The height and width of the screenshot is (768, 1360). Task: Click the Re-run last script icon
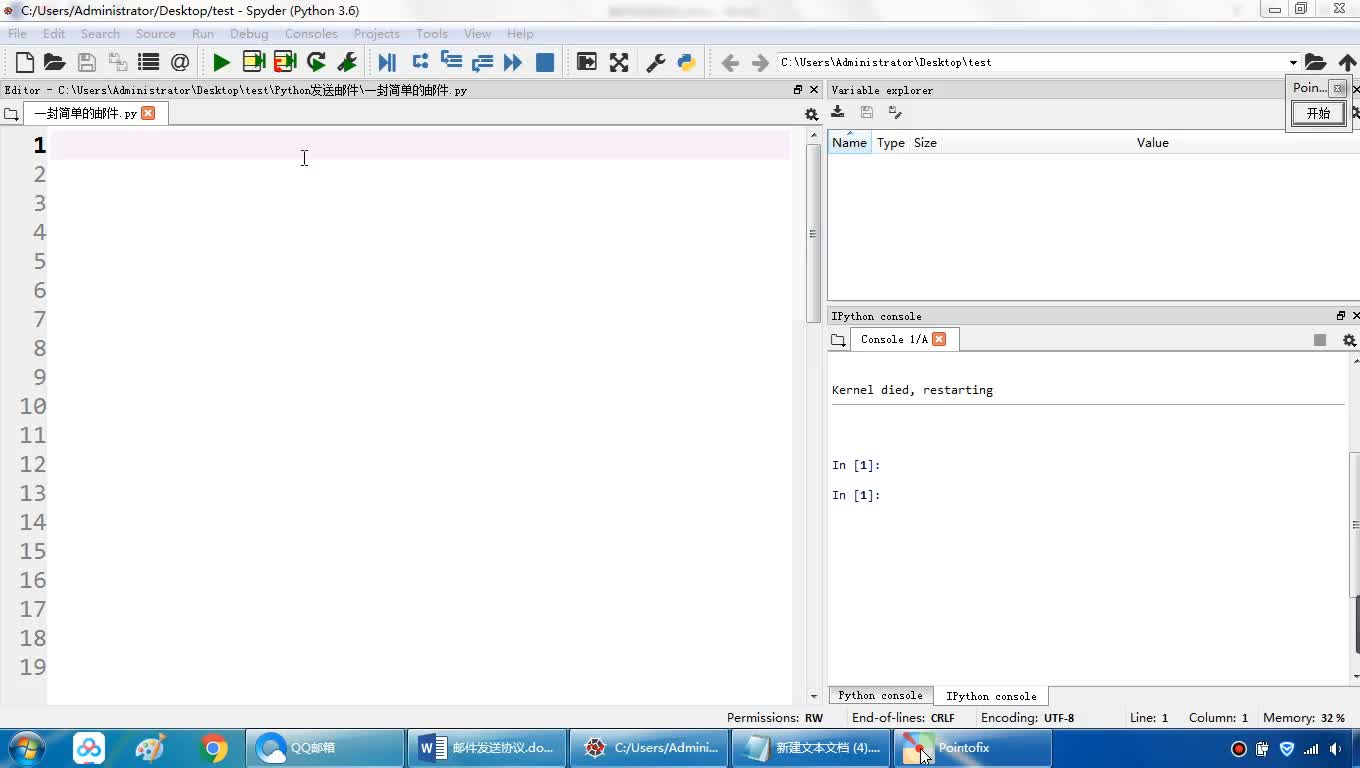[316, 62]
